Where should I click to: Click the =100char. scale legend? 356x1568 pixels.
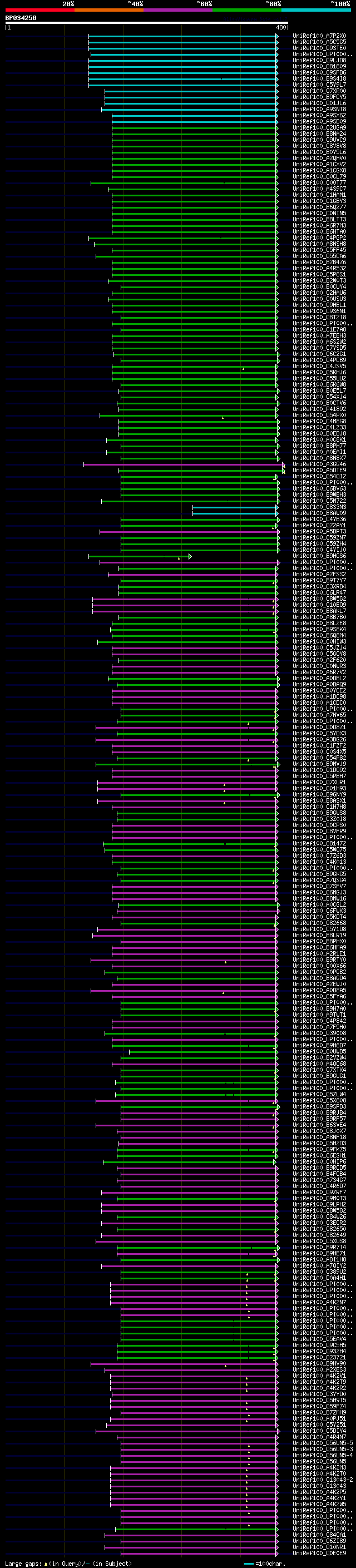264,1563
